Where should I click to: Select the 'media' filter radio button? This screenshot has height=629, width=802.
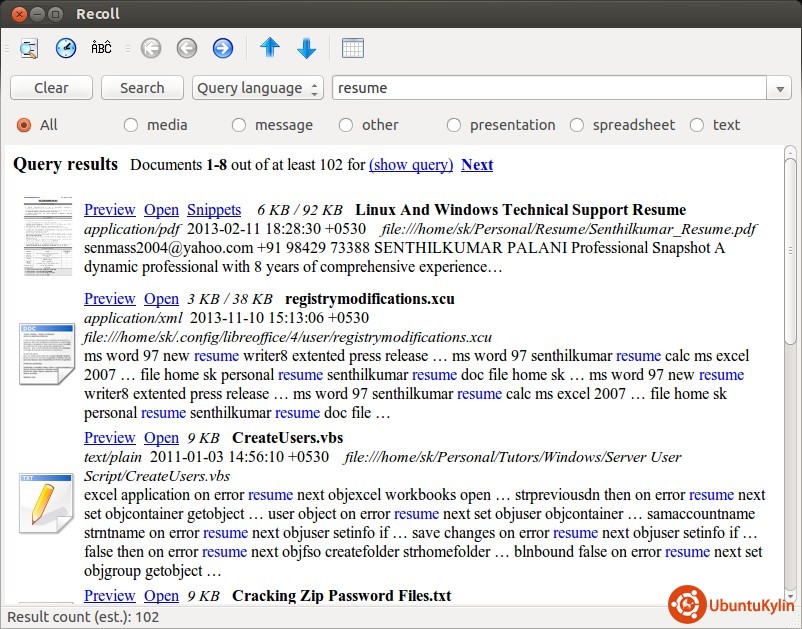(x=131, y=125)
